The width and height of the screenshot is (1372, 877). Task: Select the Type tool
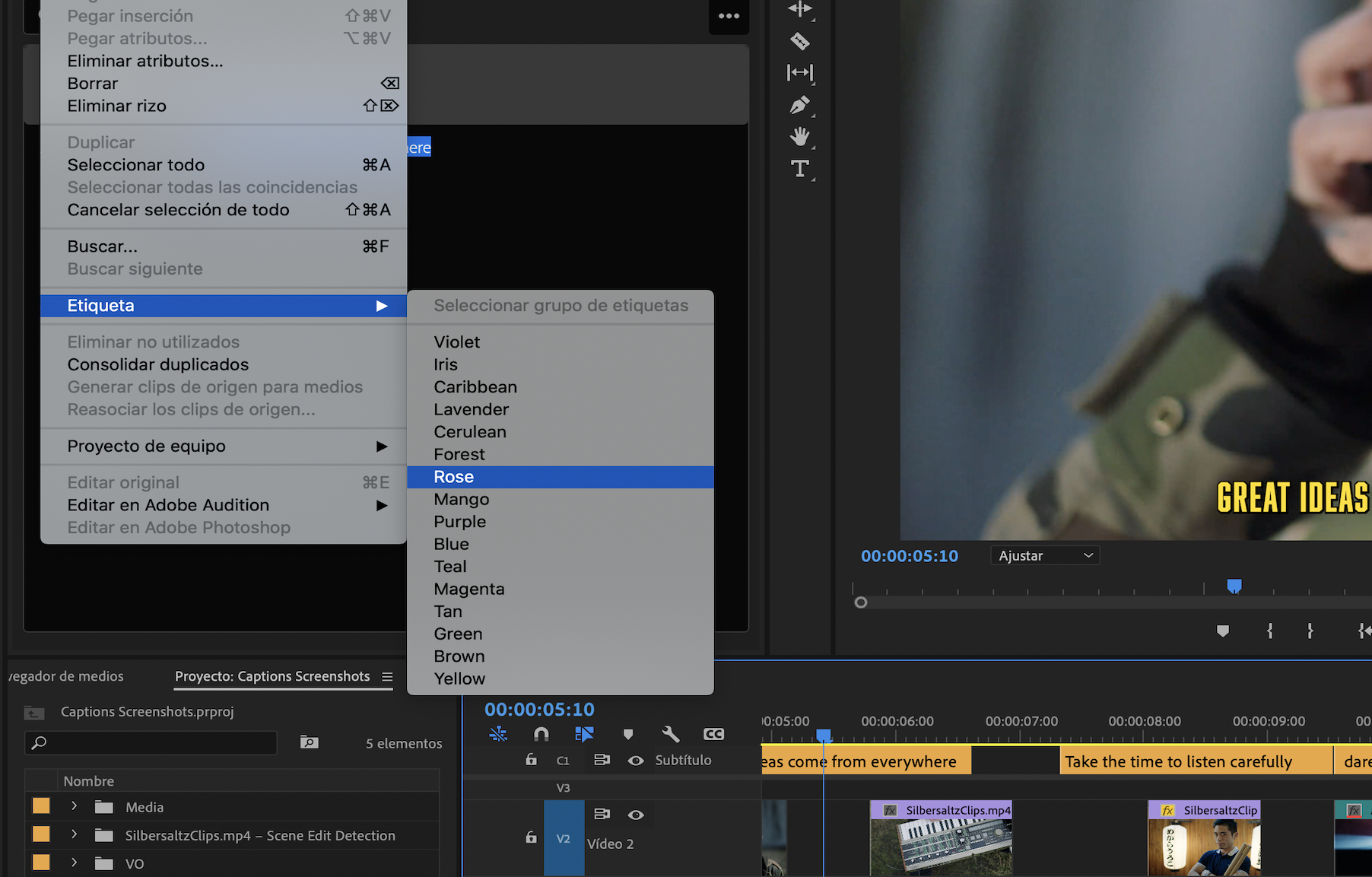point(799,168)
